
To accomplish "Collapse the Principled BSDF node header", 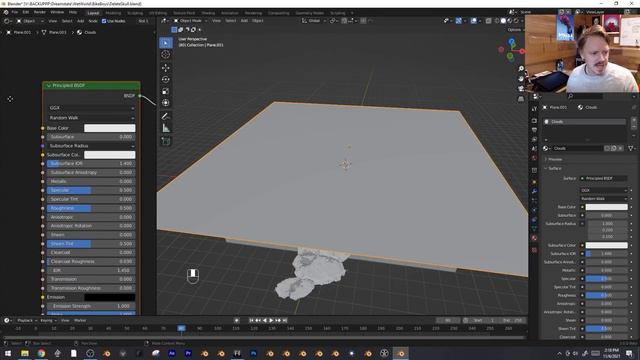I will click(49, 86).
